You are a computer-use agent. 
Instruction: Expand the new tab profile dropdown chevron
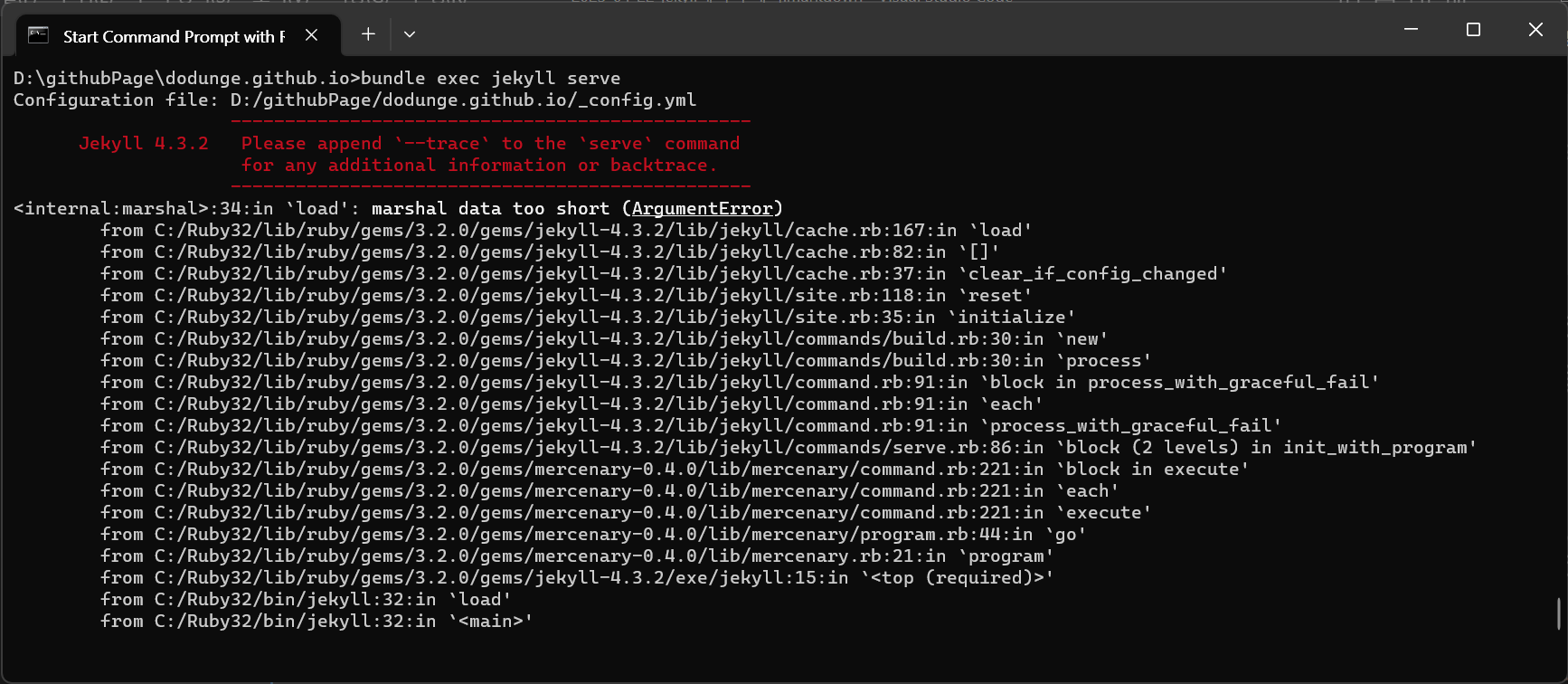pyautogui.click(x=410, y=34)
